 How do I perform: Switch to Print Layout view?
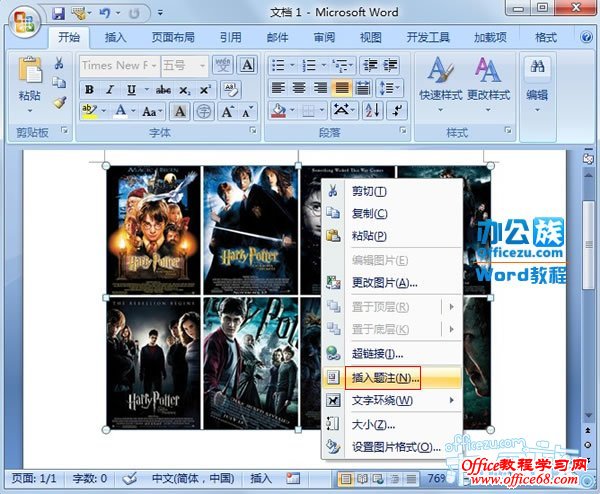pyautogui.click(x=346, y=479)
